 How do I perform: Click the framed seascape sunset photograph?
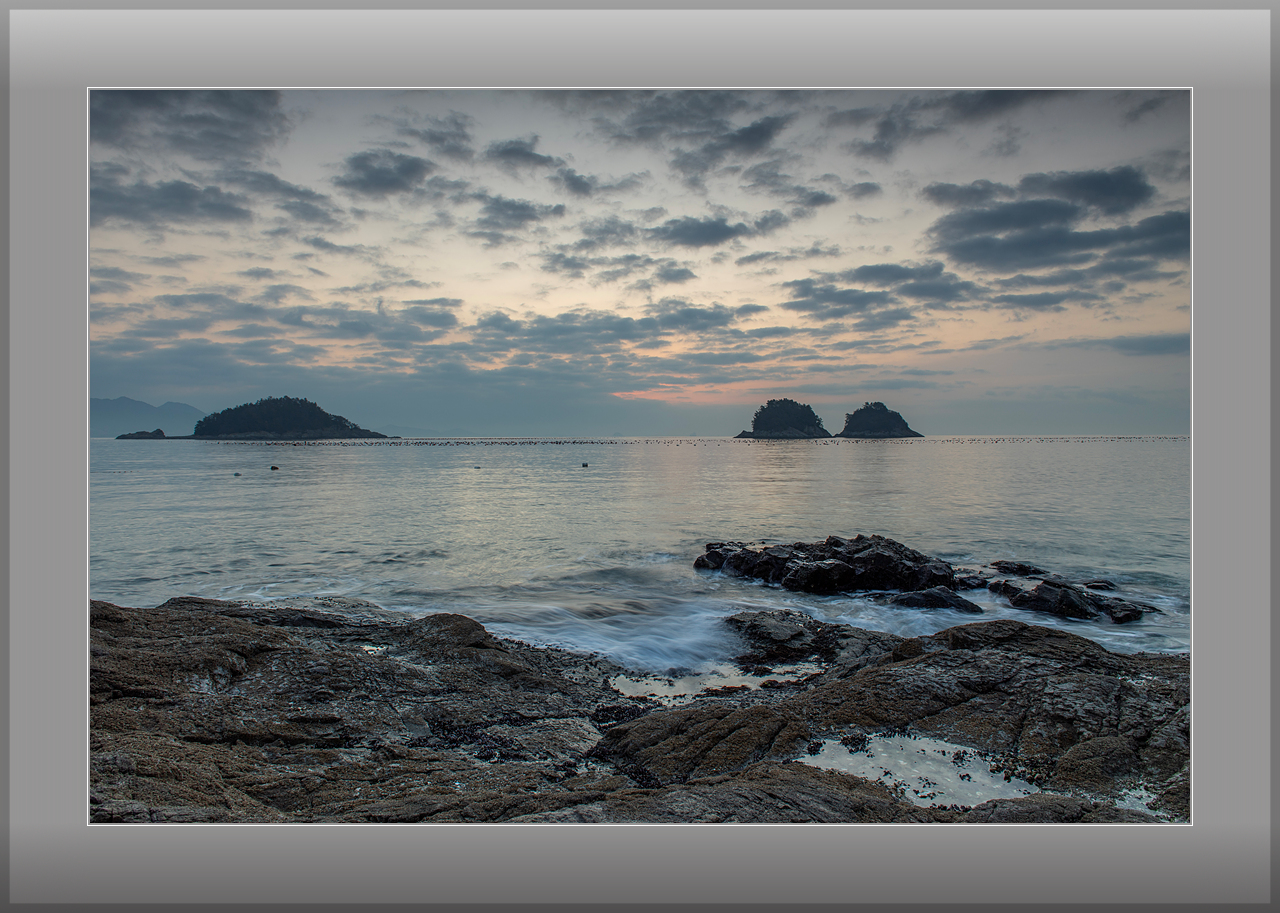click(x=640, y=456)
